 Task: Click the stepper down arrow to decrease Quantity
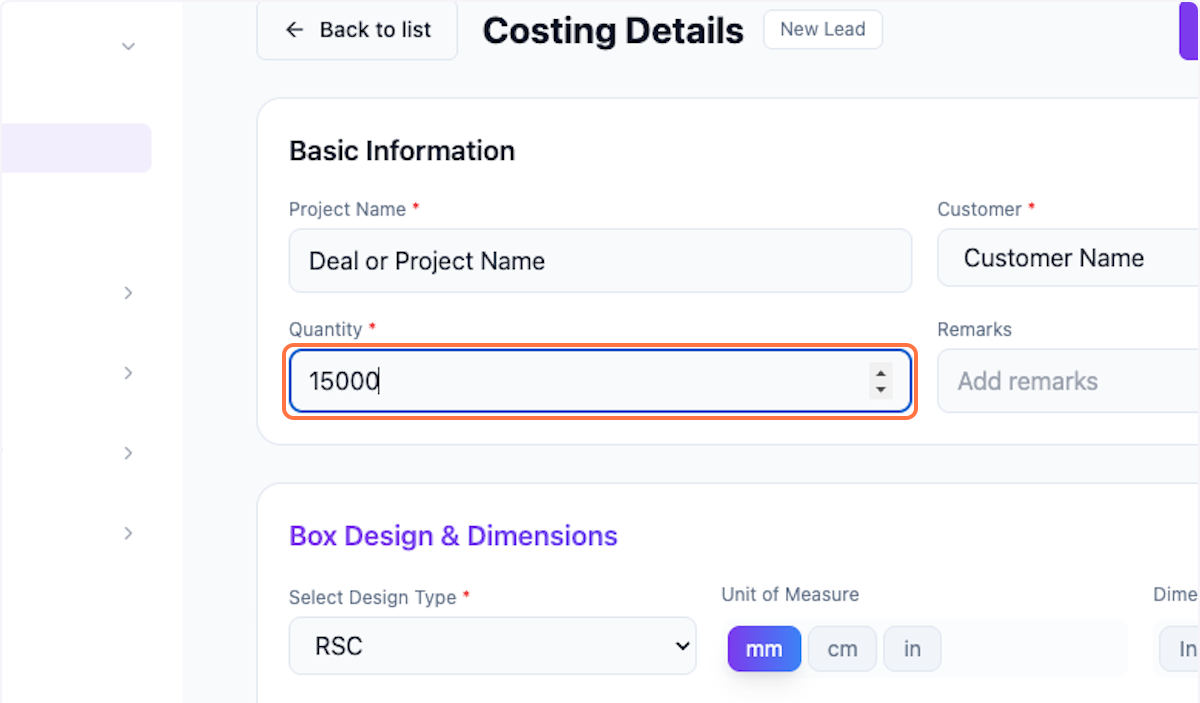coord(879,388)
